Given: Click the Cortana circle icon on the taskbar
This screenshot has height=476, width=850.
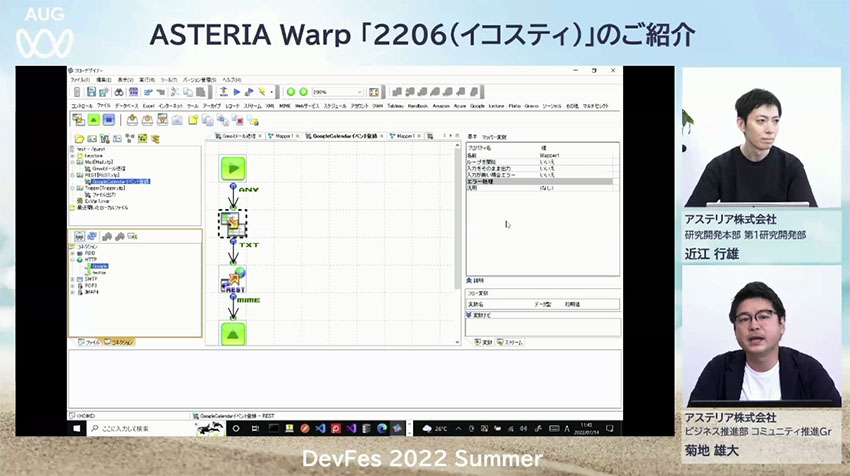Looking at the screenshot, I should point(236,428).
